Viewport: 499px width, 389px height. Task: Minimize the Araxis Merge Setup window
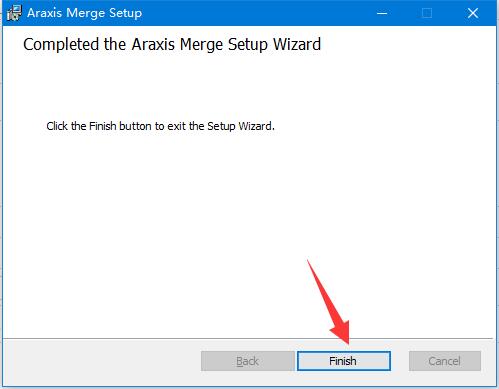click(382, 13)
